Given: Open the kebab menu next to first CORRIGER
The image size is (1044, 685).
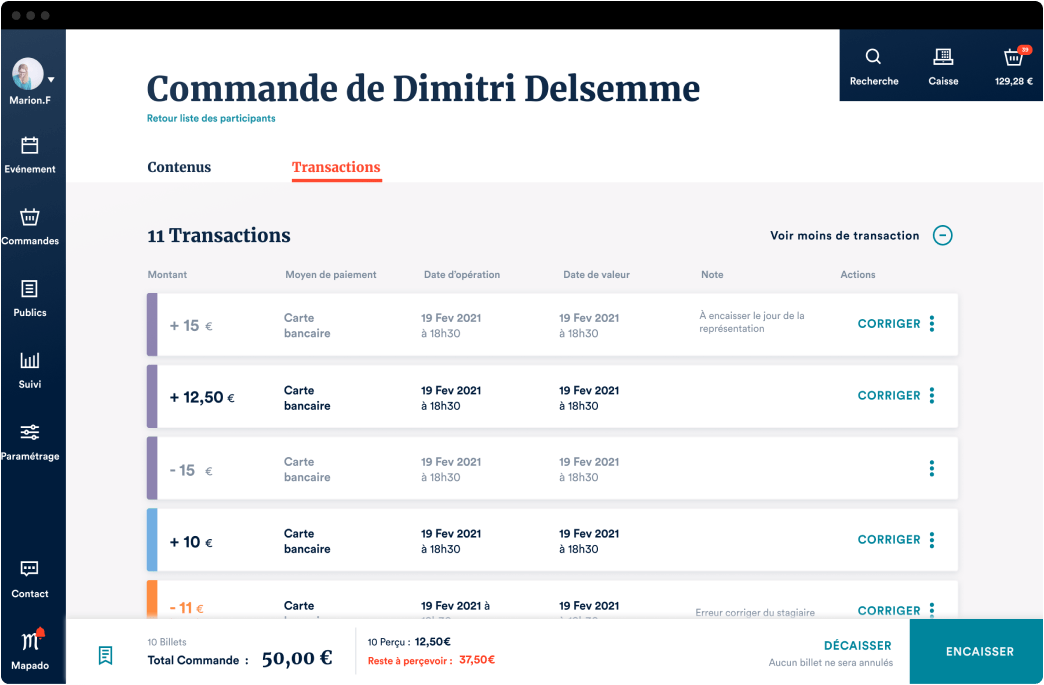Looking at the screenshot, I should coord(931,323).
